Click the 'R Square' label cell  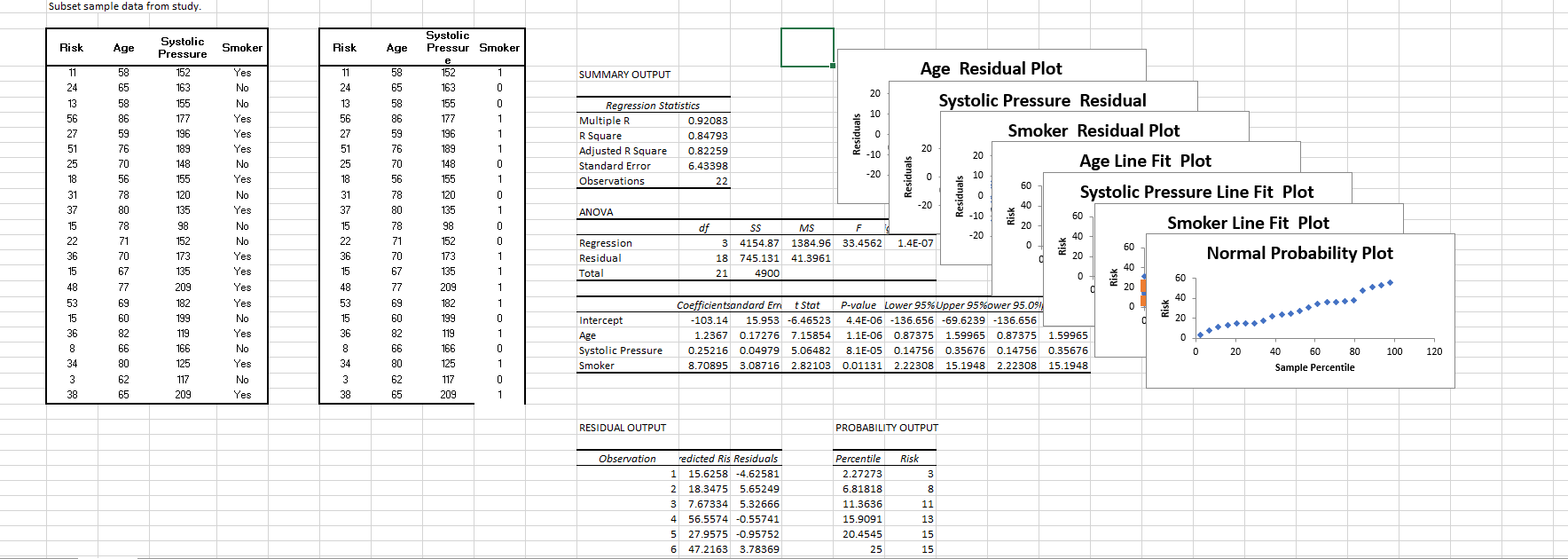point(600,136)
